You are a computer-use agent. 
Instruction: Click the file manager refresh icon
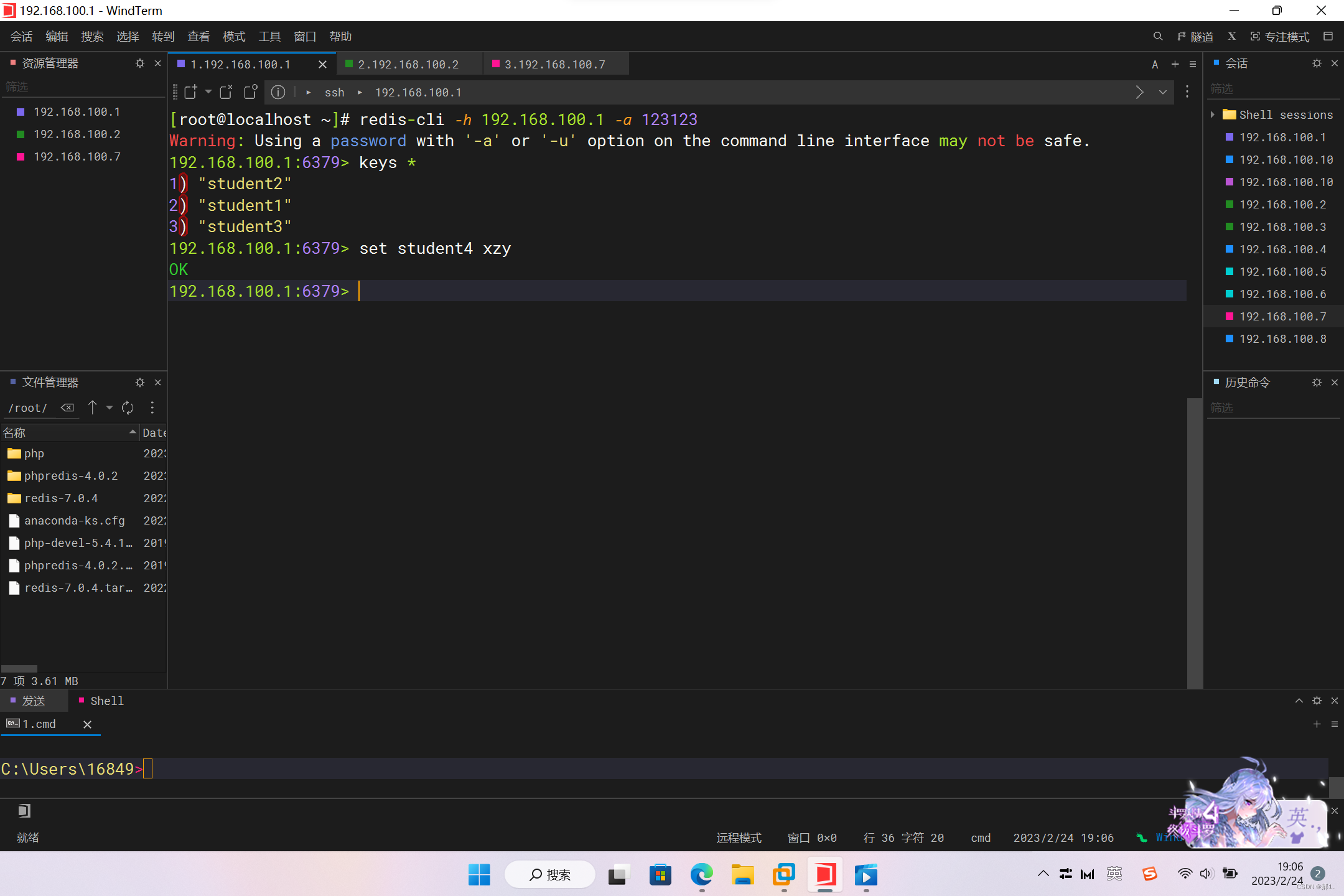pyautogui.click(x=128, y=408)
